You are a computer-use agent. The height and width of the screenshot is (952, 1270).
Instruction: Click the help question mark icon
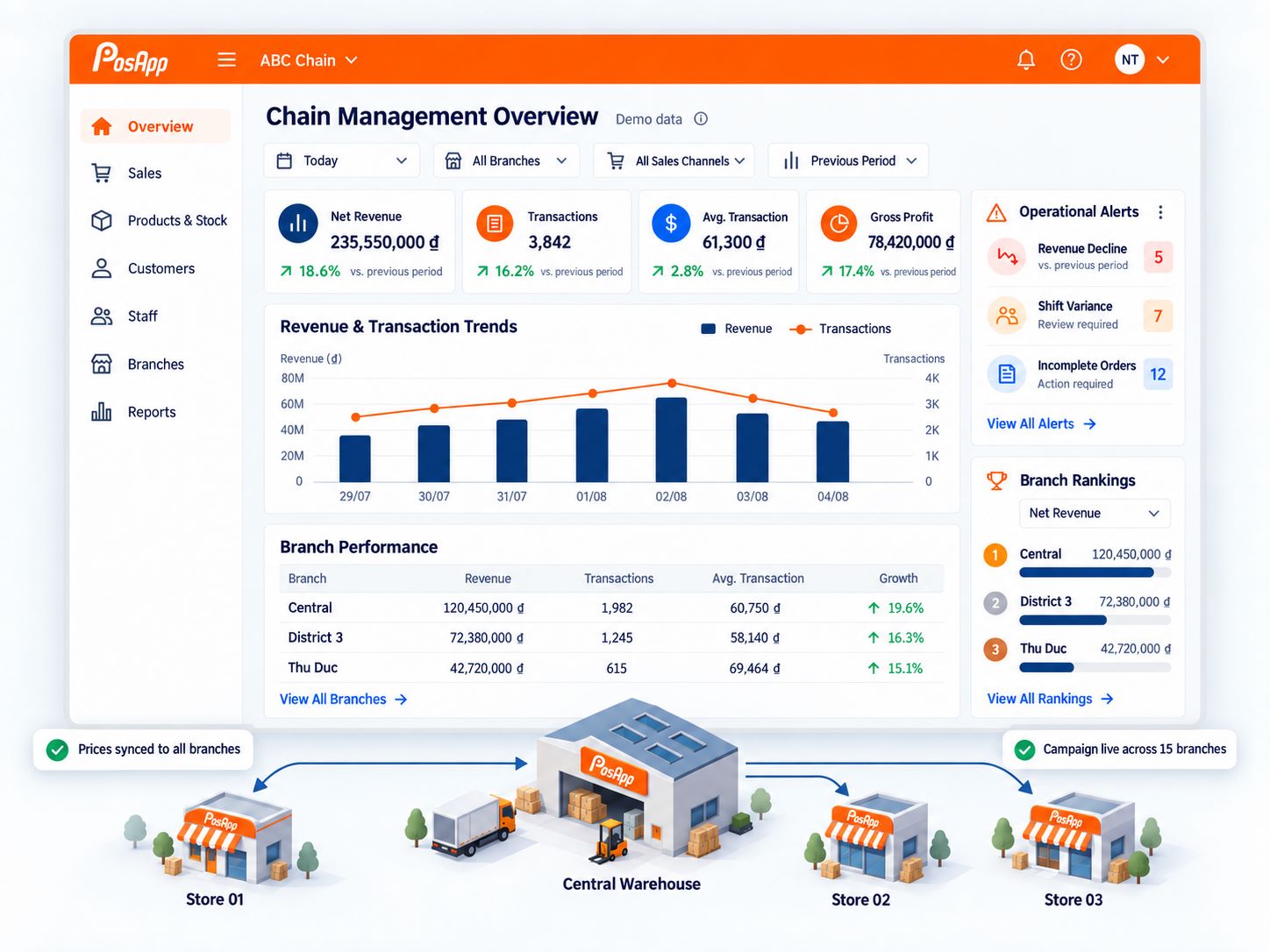[1071, 60]
